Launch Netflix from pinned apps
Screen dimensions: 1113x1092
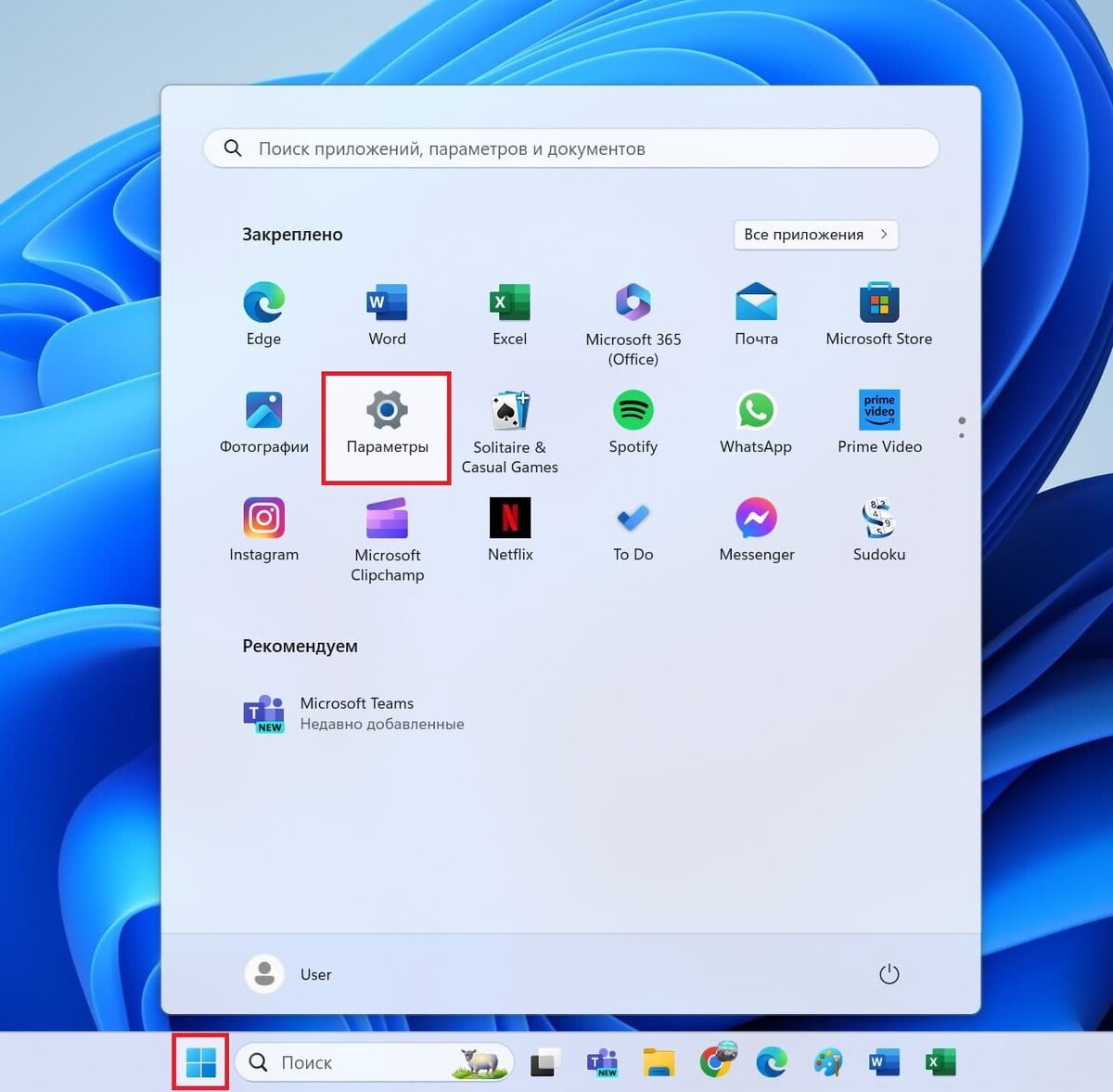(510, 530)
